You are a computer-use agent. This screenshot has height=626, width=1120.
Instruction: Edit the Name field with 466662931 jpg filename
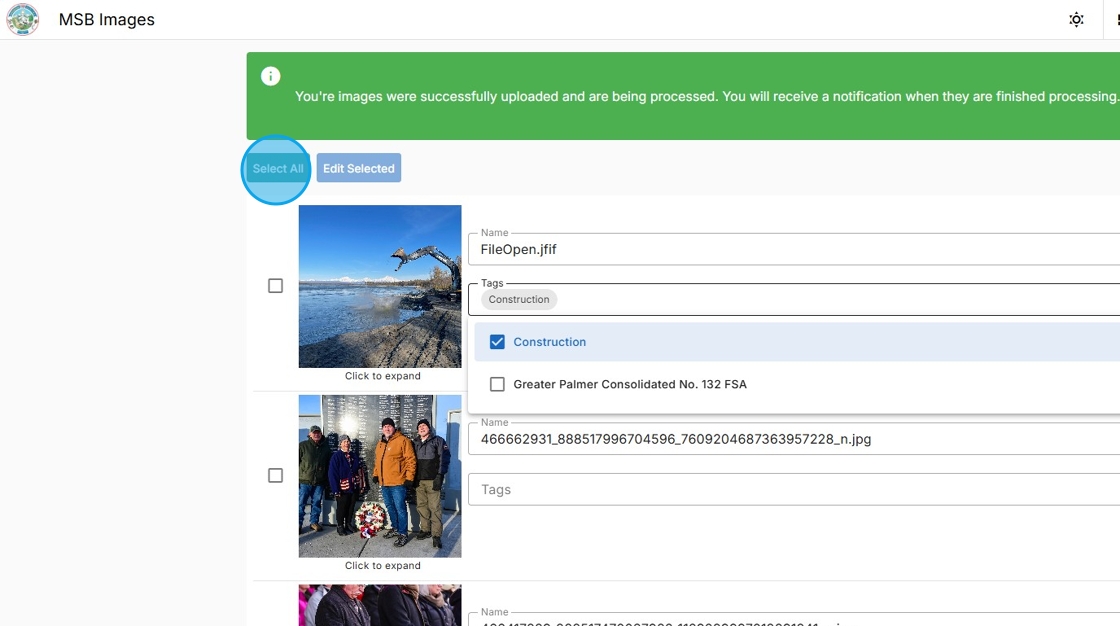[x=794, y=439]
